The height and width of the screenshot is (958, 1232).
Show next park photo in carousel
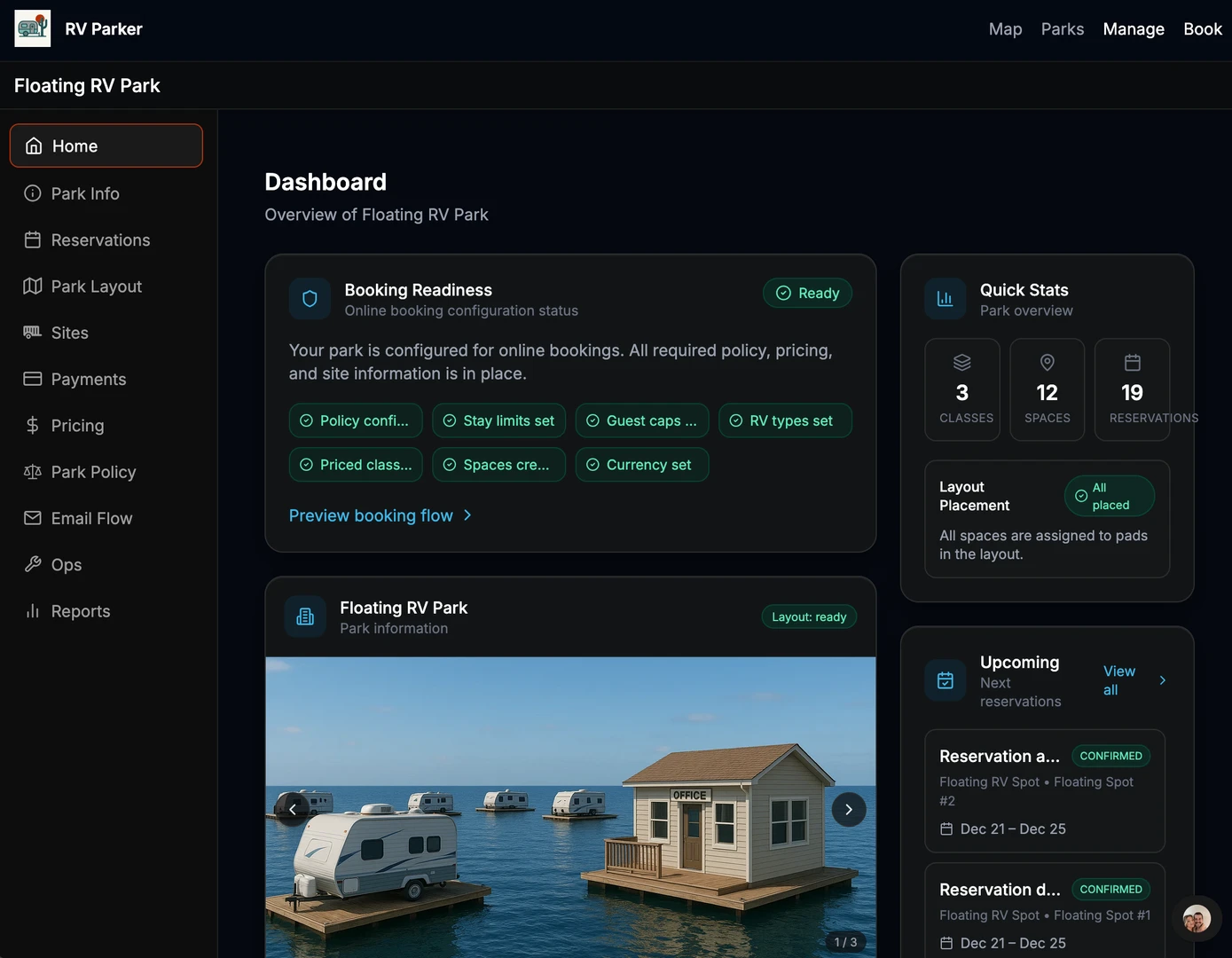(x=848, y=809)
